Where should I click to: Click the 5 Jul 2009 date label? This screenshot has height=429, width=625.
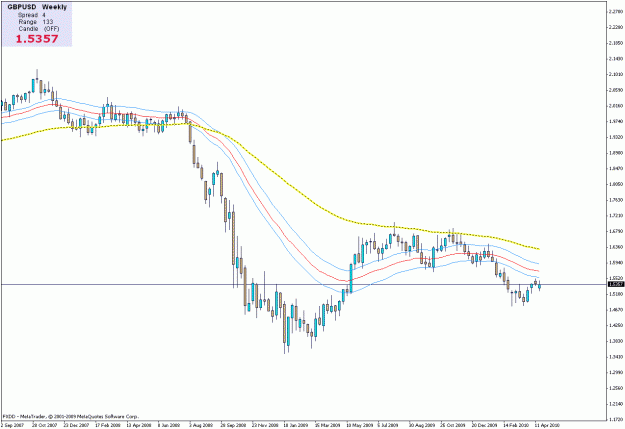click(x=390, y=425)
